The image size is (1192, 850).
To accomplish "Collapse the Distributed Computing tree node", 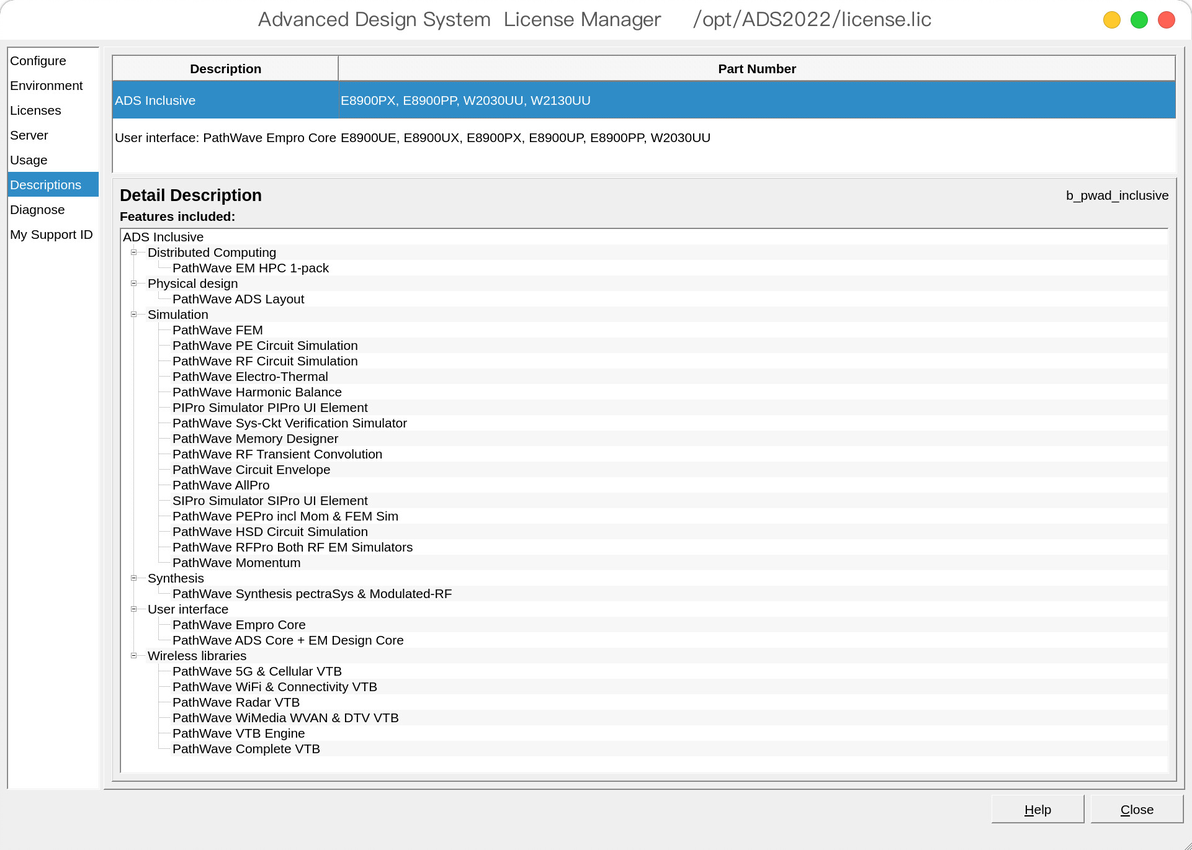I will point(134,252).
